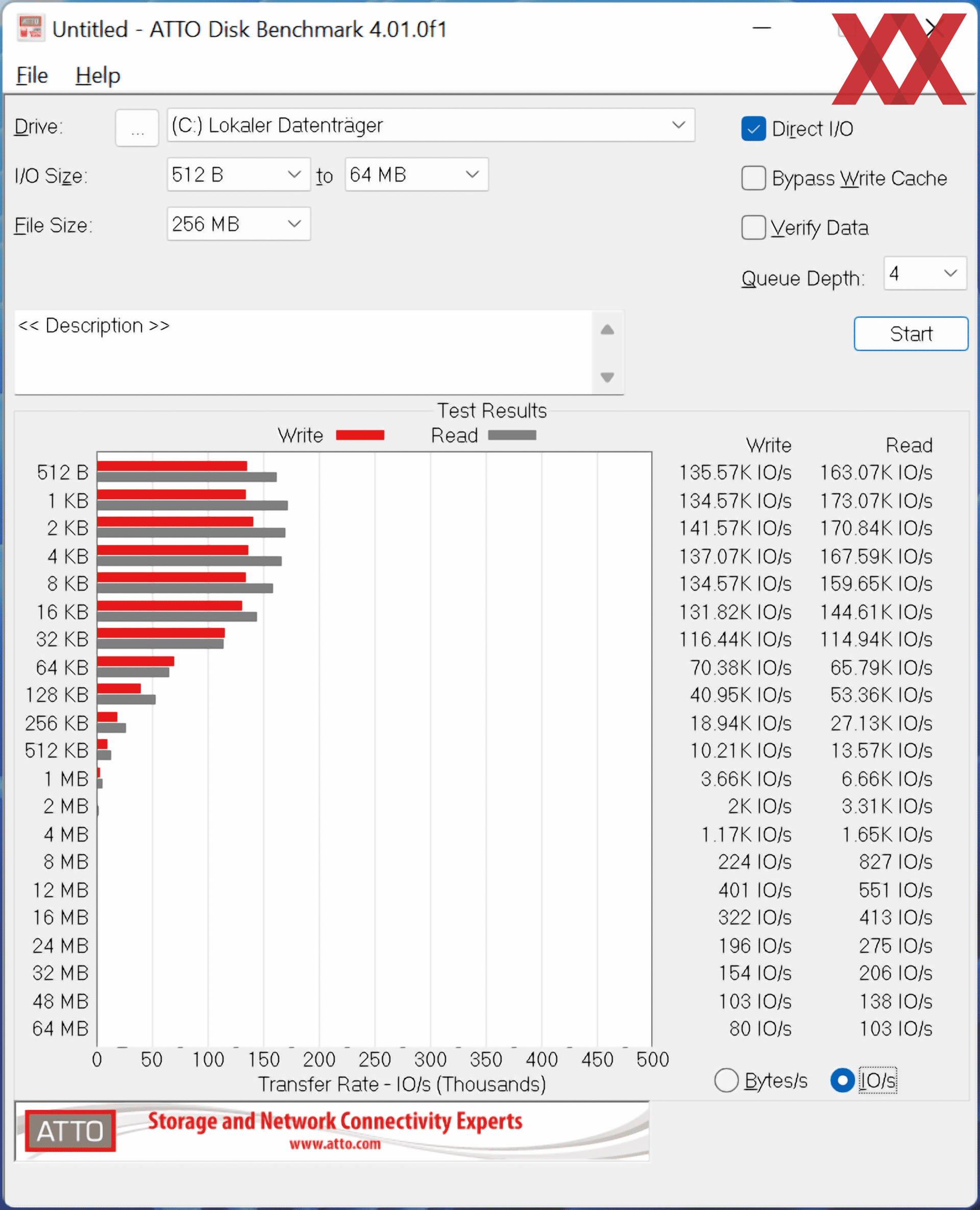Minimize the ATTO Disk Benchmark window

(x=762, y=28)
